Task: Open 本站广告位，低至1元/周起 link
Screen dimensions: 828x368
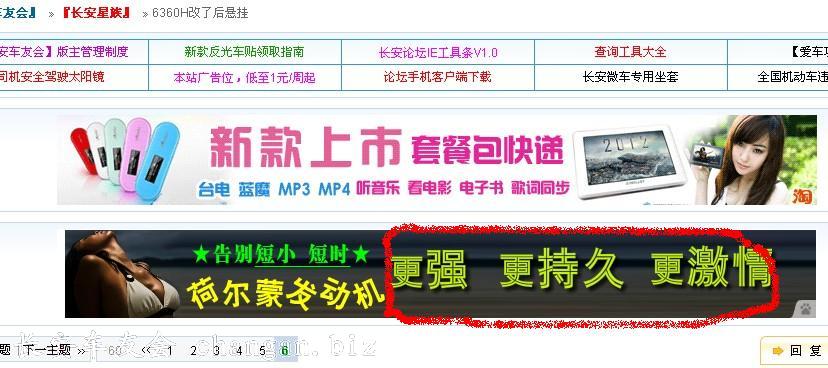Action: pos(244,78)
